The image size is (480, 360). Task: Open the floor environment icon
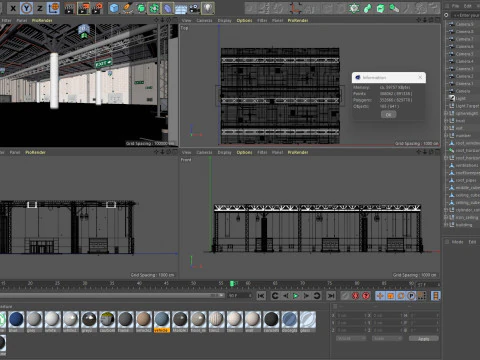(181, 9)
